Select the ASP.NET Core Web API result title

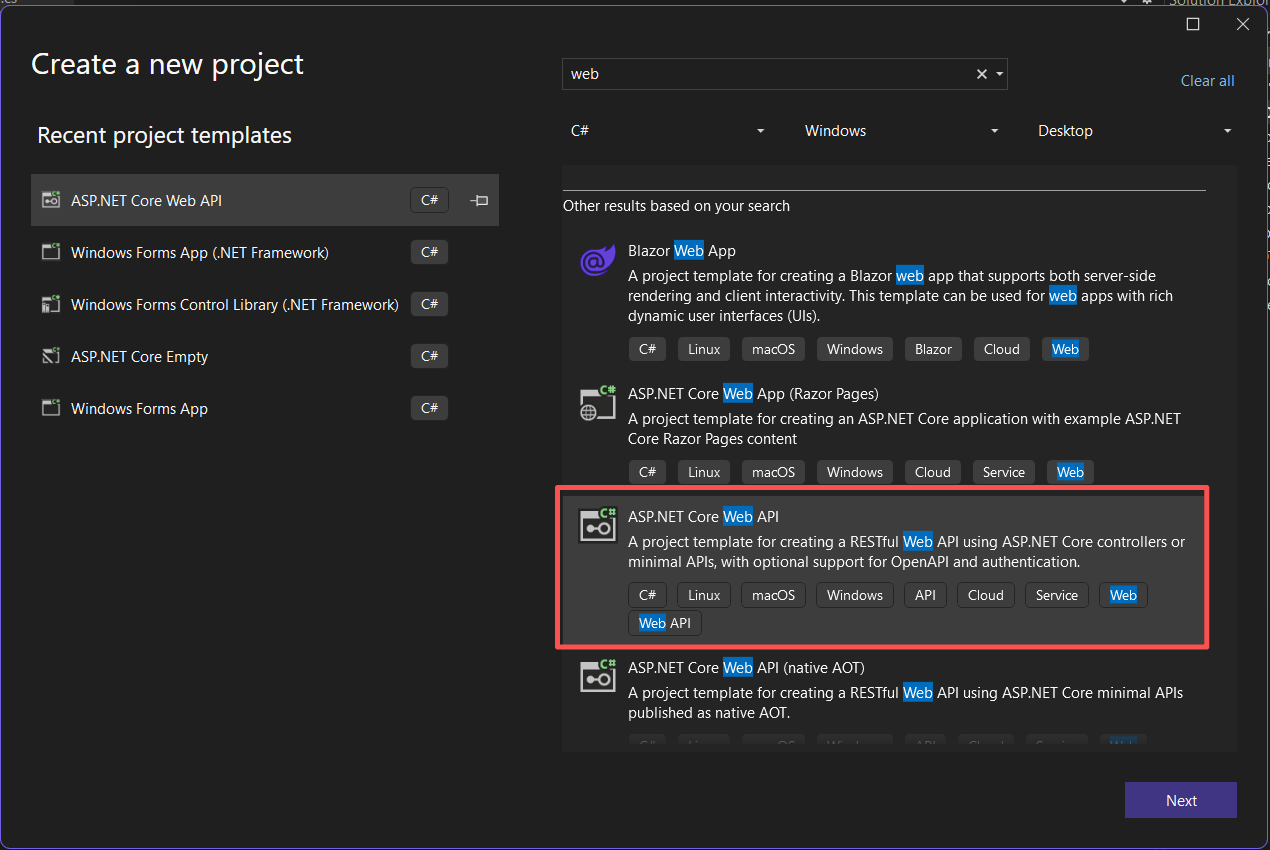click(703, 517)
